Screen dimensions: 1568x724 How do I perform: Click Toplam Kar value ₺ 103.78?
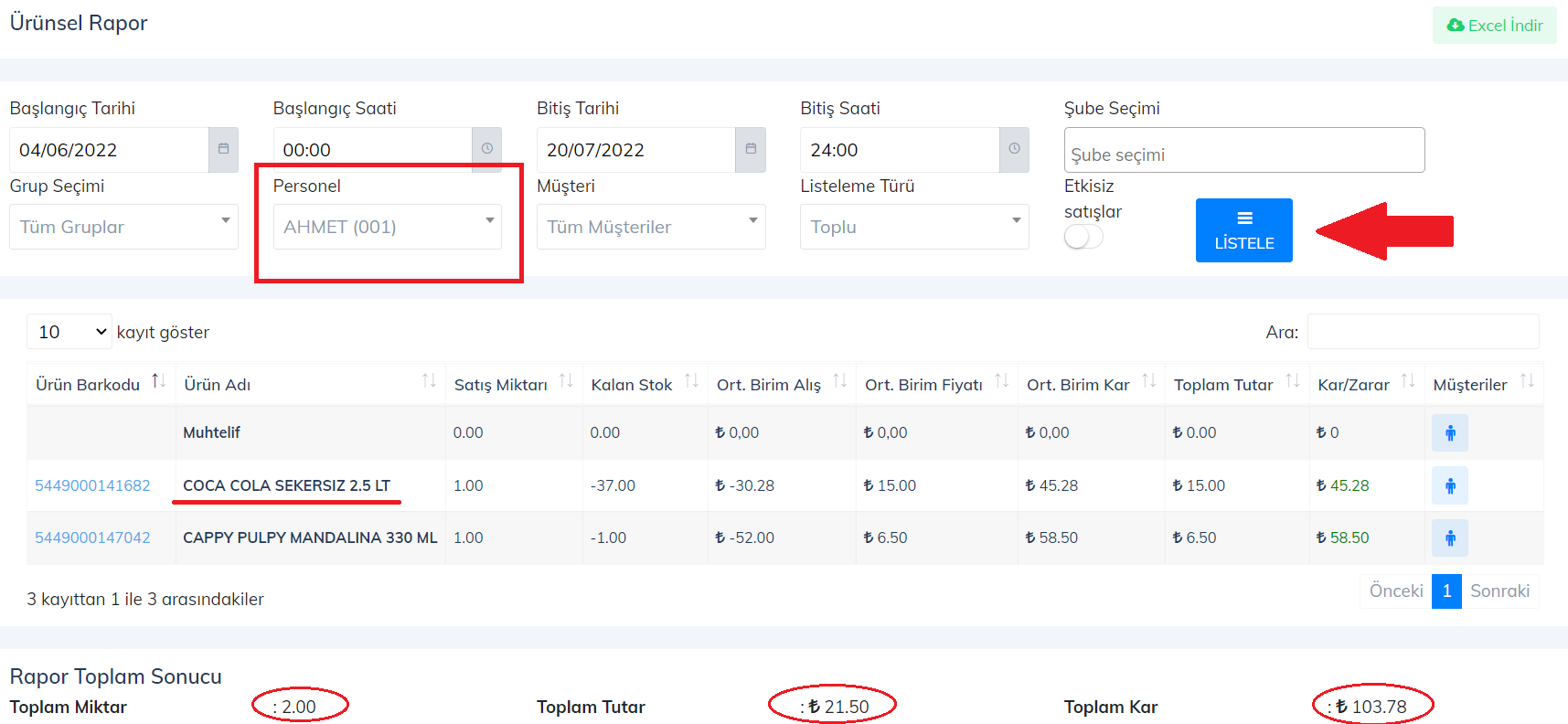1371,707
